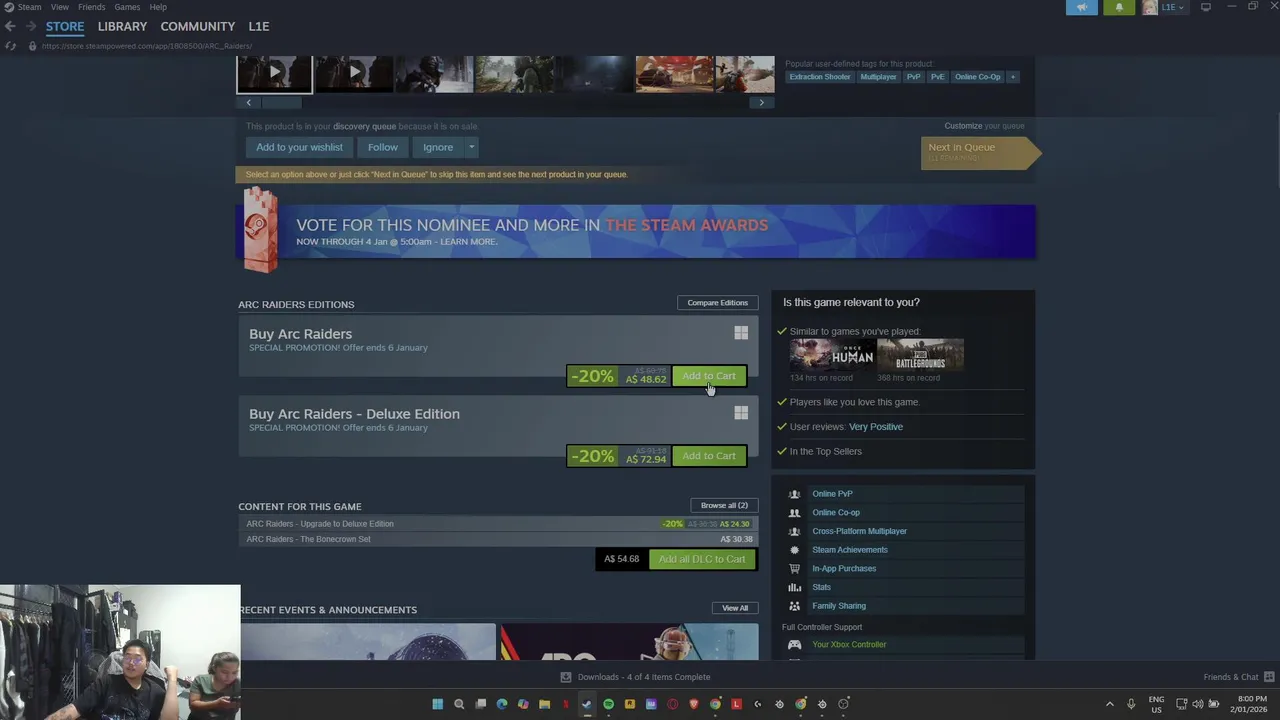This screenshot has width=1280, height=720.
Task: Open the PUBG Battlegrounds game thumbnail
Action: pos(920,355)
